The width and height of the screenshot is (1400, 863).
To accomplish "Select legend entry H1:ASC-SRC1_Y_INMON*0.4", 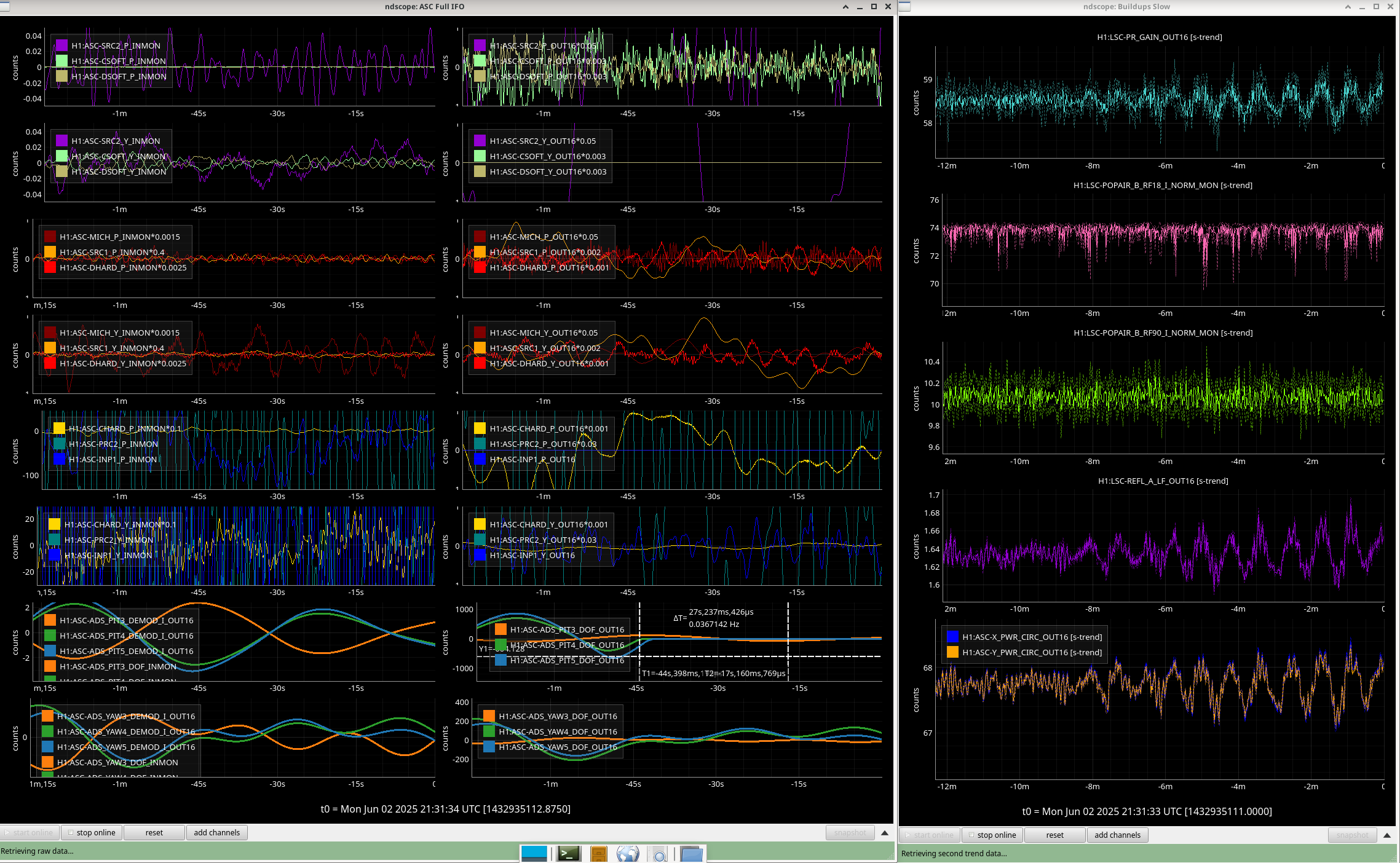I will click(112, 348).
